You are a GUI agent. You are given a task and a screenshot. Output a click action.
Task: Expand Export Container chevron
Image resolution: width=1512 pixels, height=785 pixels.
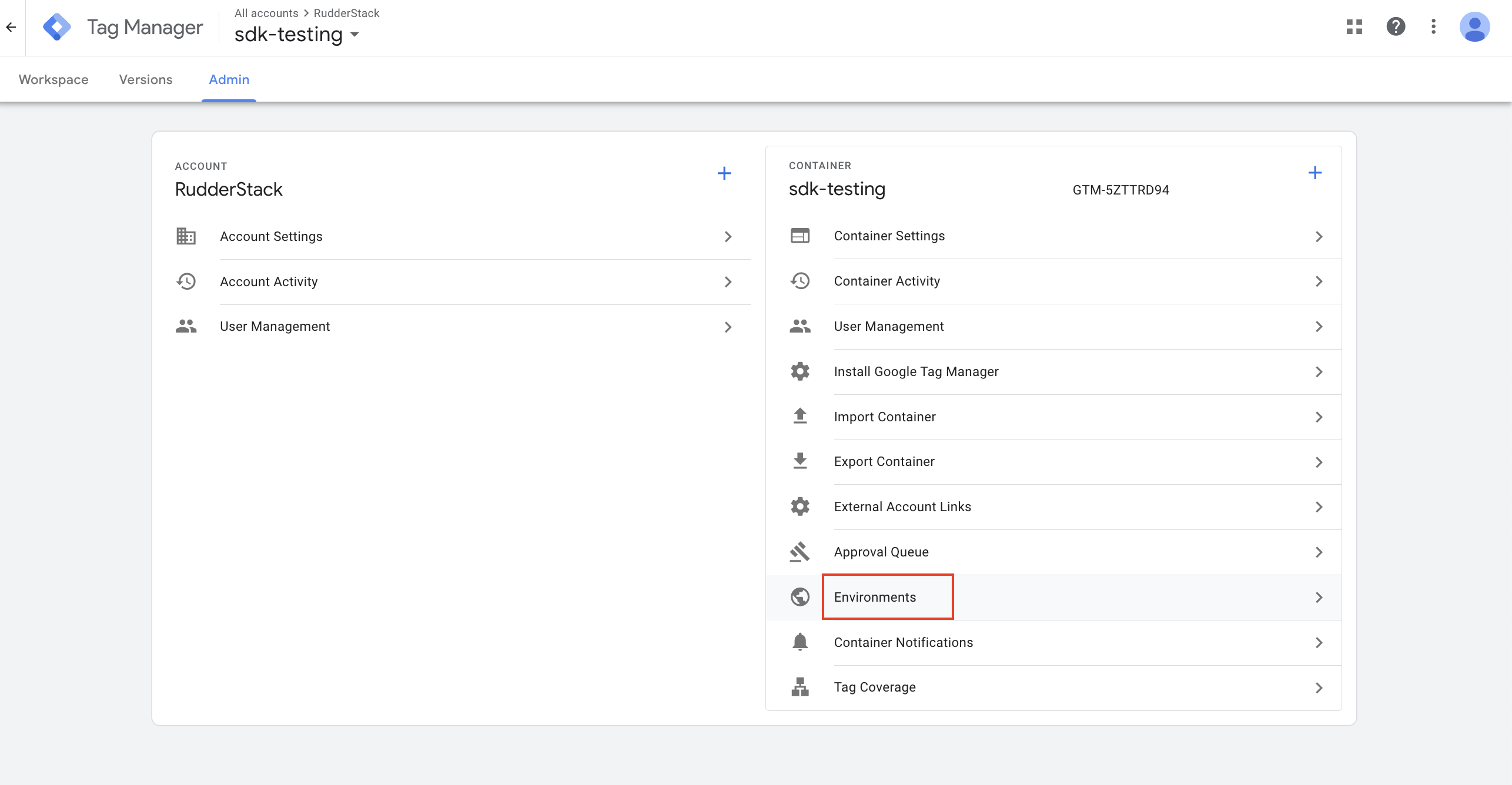[1319, 462]
